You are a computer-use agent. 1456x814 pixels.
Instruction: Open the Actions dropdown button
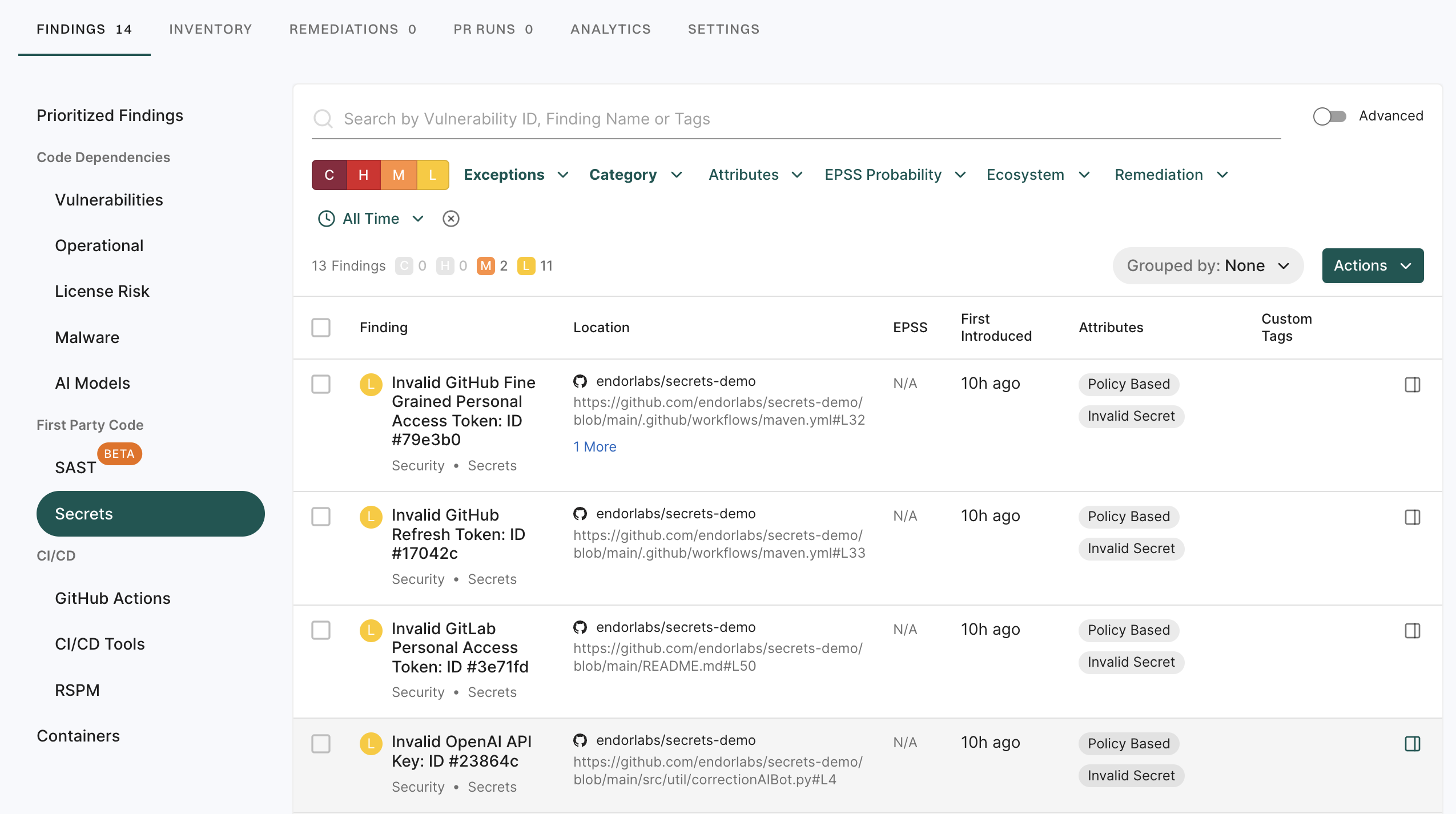(x=1373, y=265)
